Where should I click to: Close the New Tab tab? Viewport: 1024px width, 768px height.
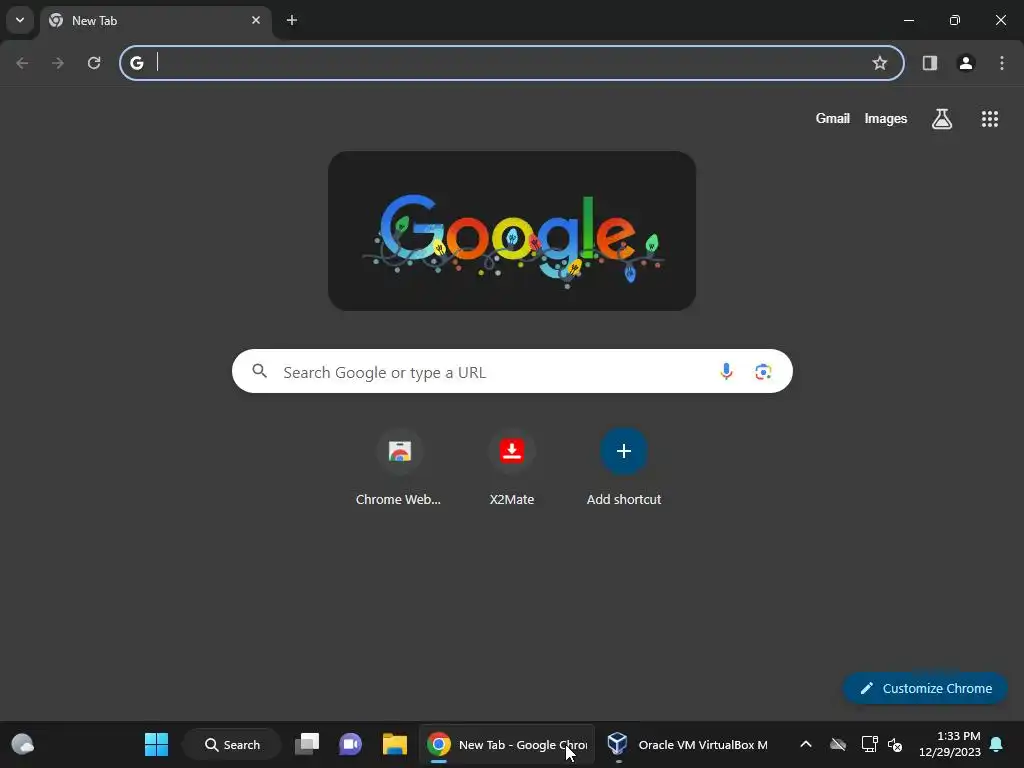pyautogui.click(x=256, y=20)
